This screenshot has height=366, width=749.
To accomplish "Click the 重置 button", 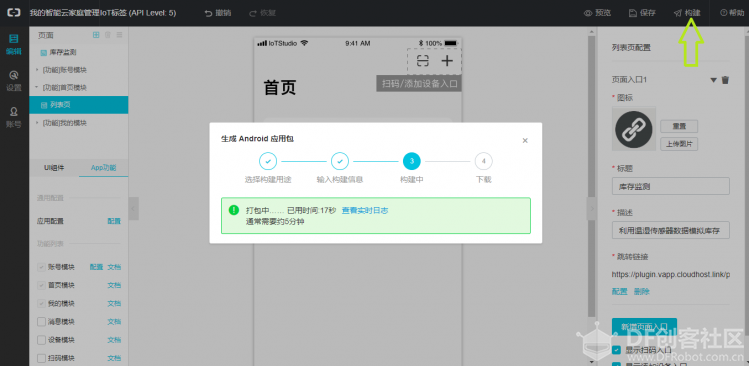I will (679, 126).
